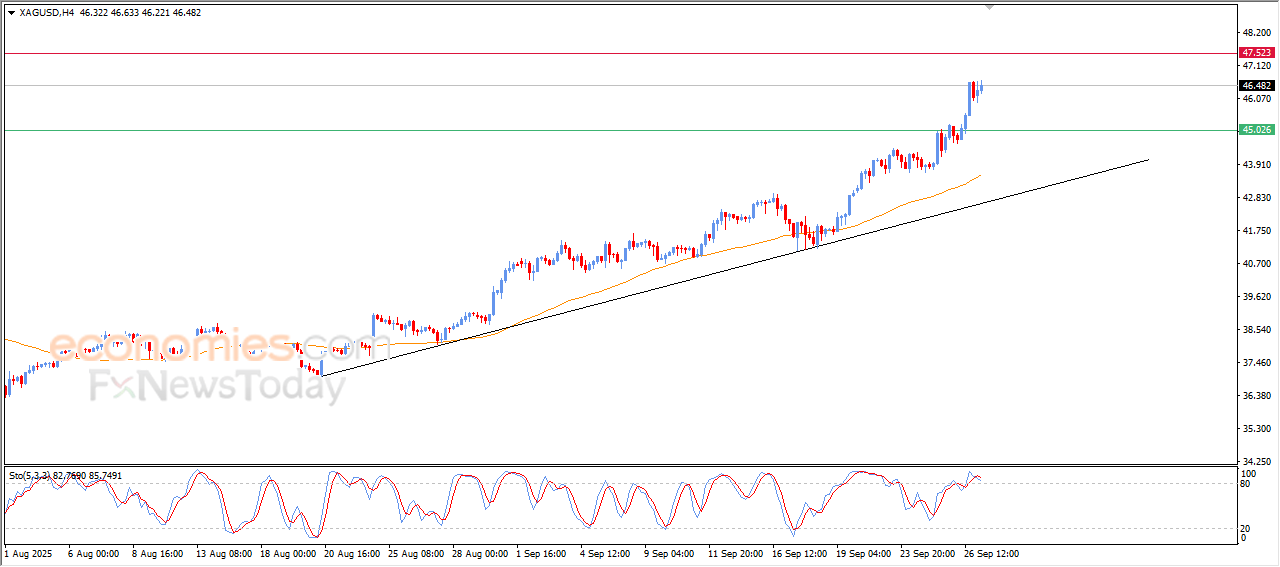Click the 4 Sep 12:00 date label

[606, 552]
